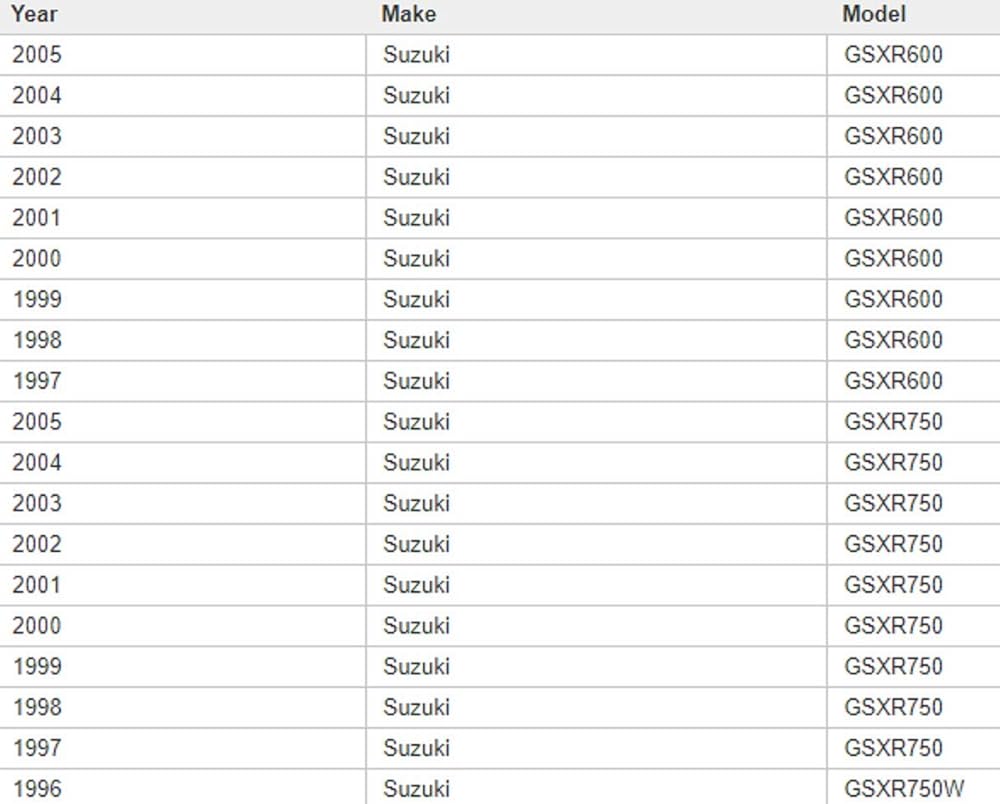Click the 2004 year in GSXR750 row

[x=37, y=463]
